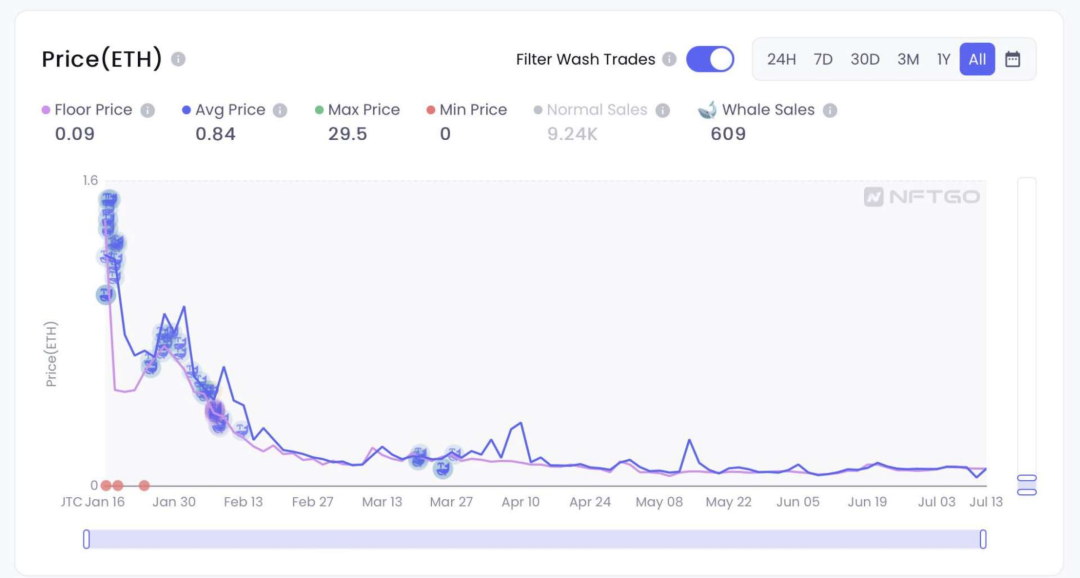Screen dimensions: 1080x578
Task: Switch to the 30D time range
Action: point(865,59)
